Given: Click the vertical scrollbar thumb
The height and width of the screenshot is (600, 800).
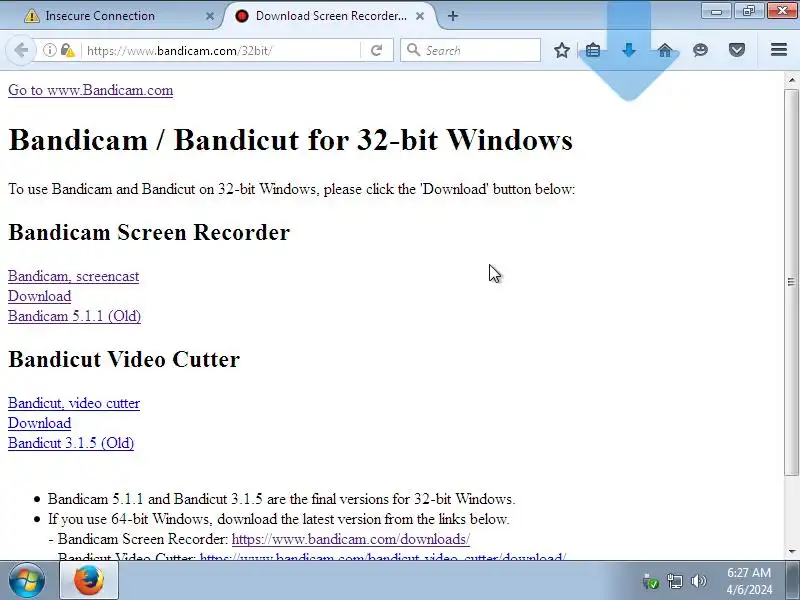Looking at the screenshot, I should click(x=792, y=282).
